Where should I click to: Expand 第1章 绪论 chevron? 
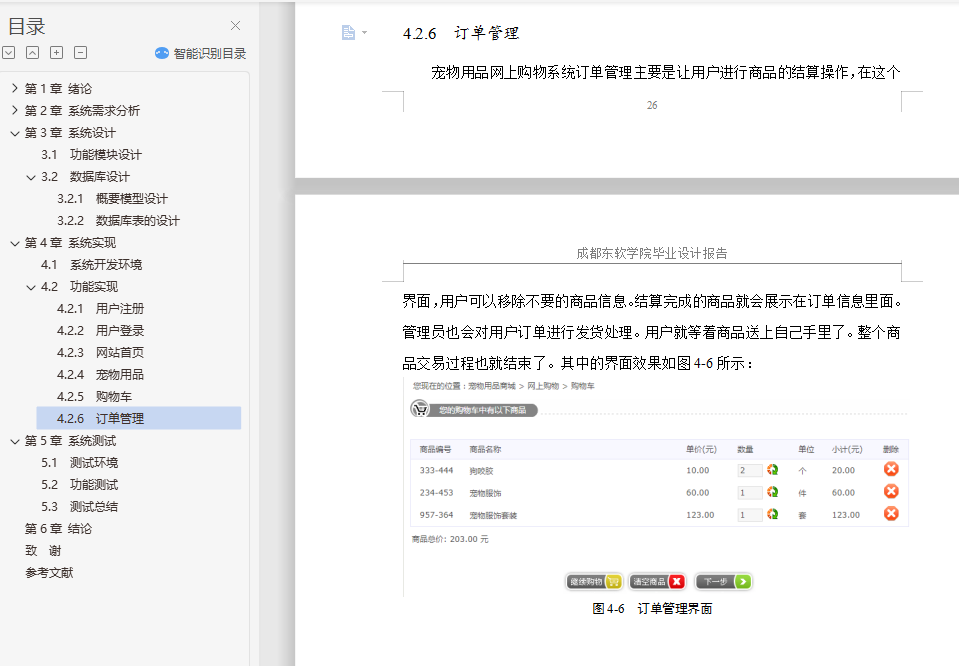[x=15, y=89]
